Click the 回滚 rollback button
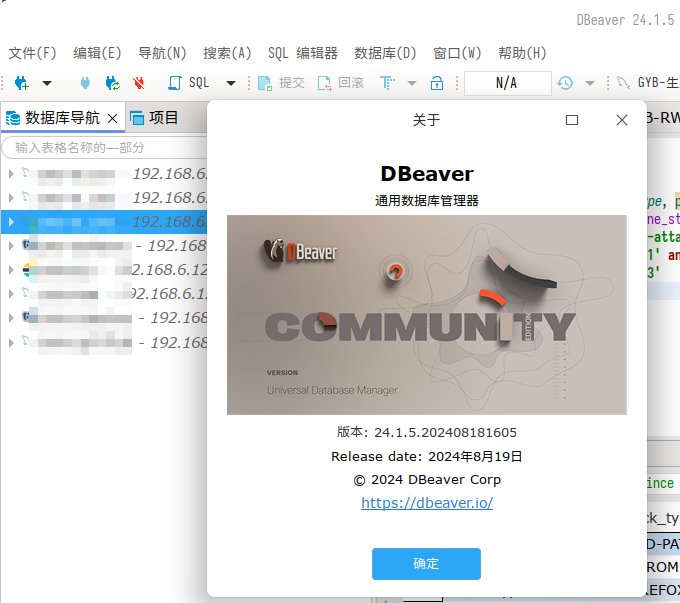The height and width of the screenshot is (603, 680). pos(341,83)
